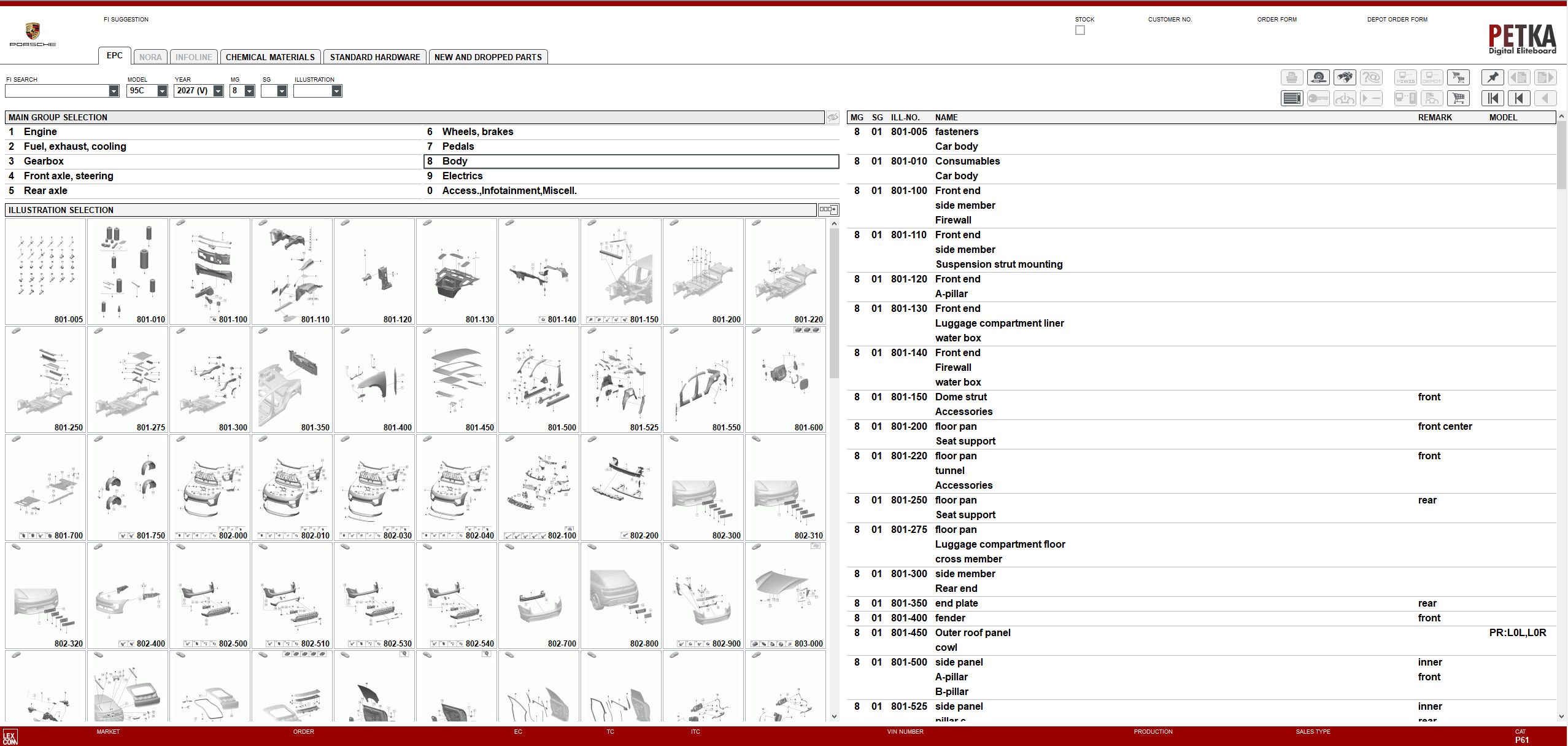Open the SG dropdown
The height and width of the screenshot is (746, 1568).
(x=282, y=91)
